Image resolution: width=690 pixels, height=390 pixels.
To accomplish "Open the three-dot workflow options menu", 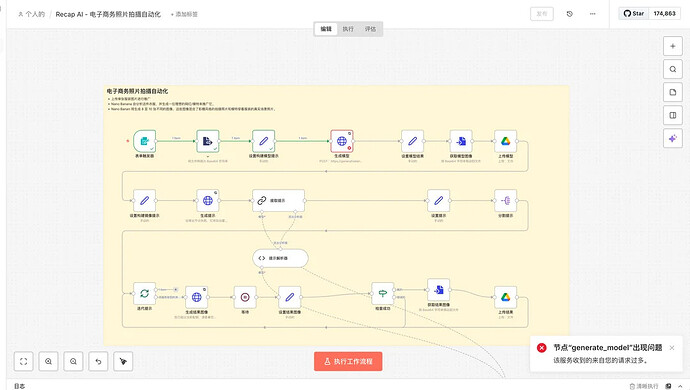I will tap(592, 14).
